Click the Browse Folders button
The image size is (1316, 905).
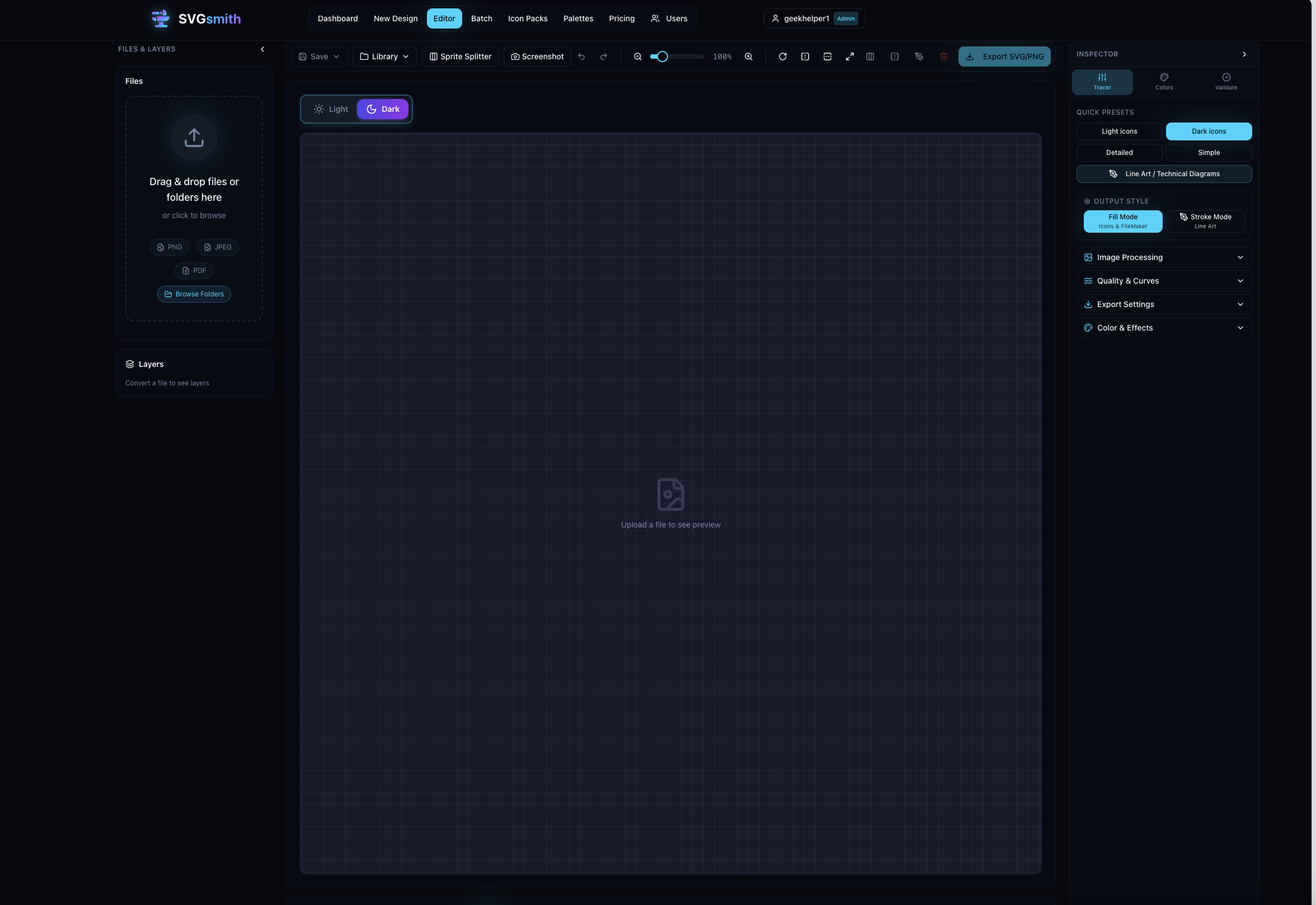pos(194,294)
